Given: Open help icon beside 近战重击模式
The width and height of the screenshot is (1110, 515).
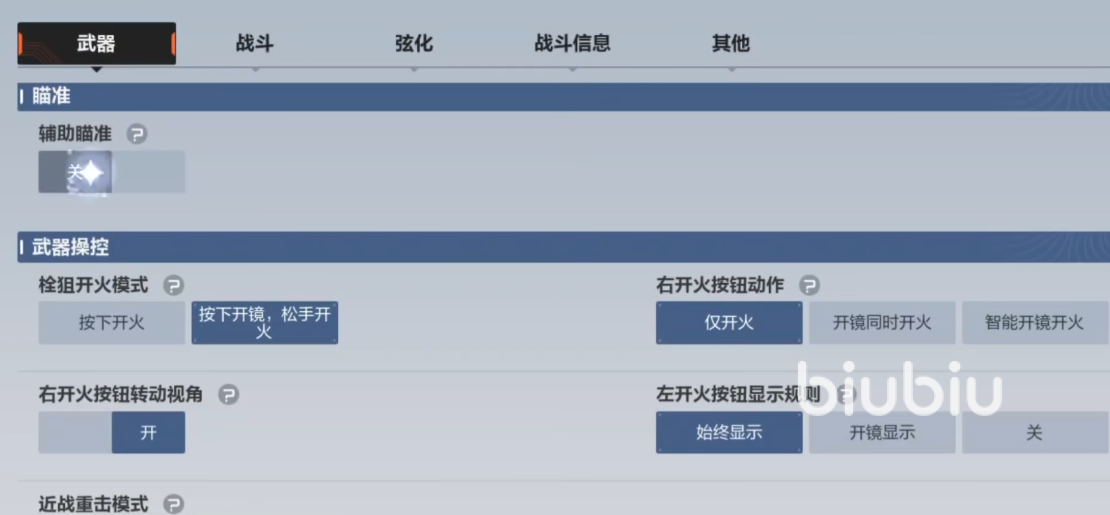Looking at the screenshot, I should pyautogui.click(x=173, y=505).
